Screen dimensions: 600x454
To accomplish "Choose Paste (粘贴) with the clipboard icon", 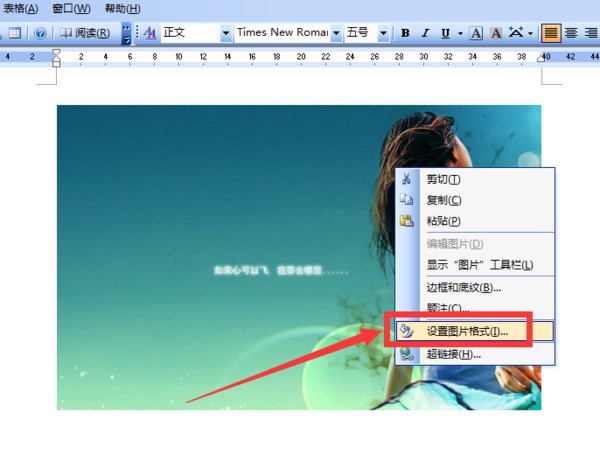I will click(x=443, y=221).
